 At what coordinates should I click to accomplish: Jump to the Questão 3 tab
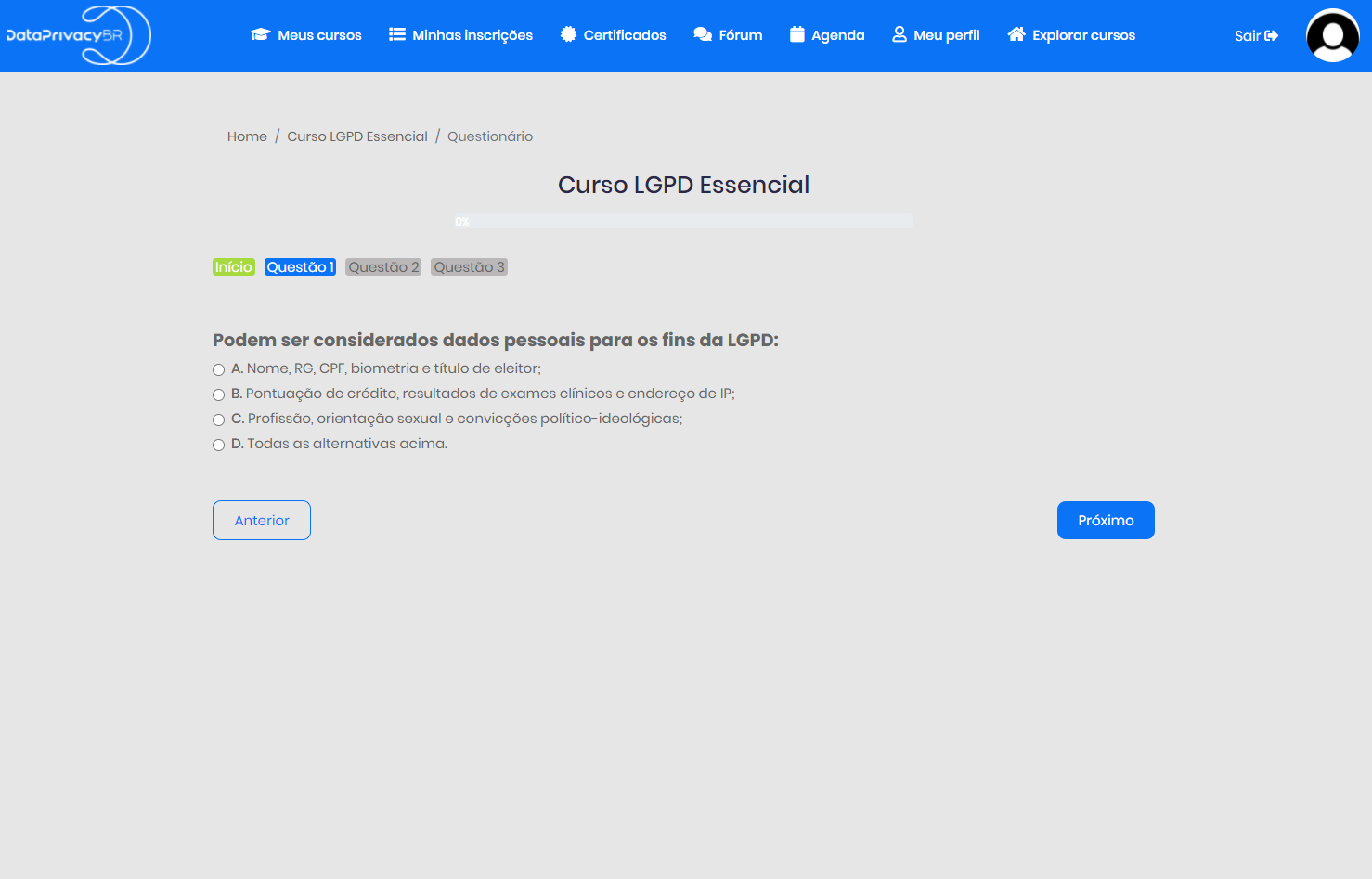tap(469, 267)
